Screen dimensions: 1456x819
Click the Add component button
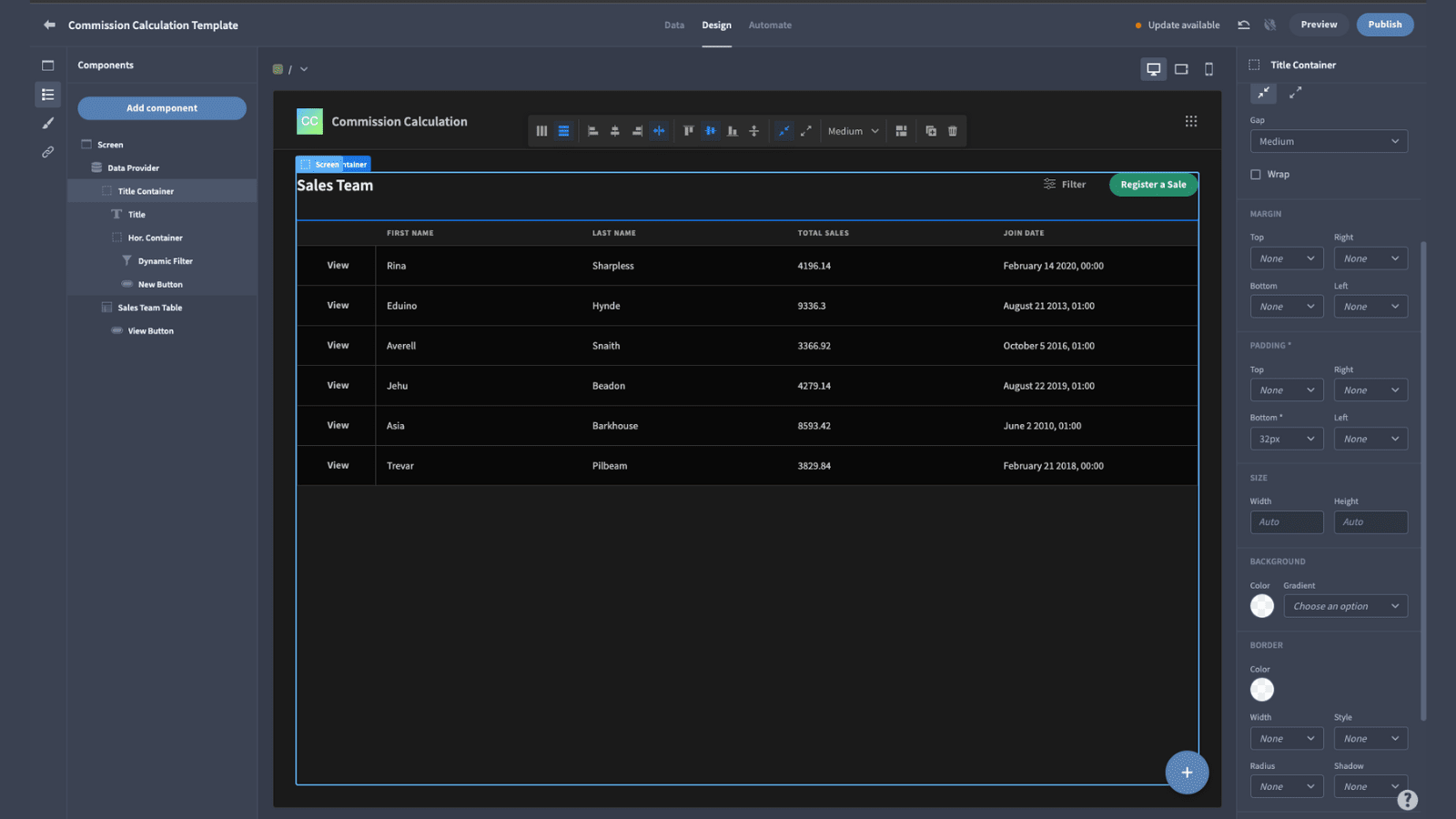tap(162, 108)
